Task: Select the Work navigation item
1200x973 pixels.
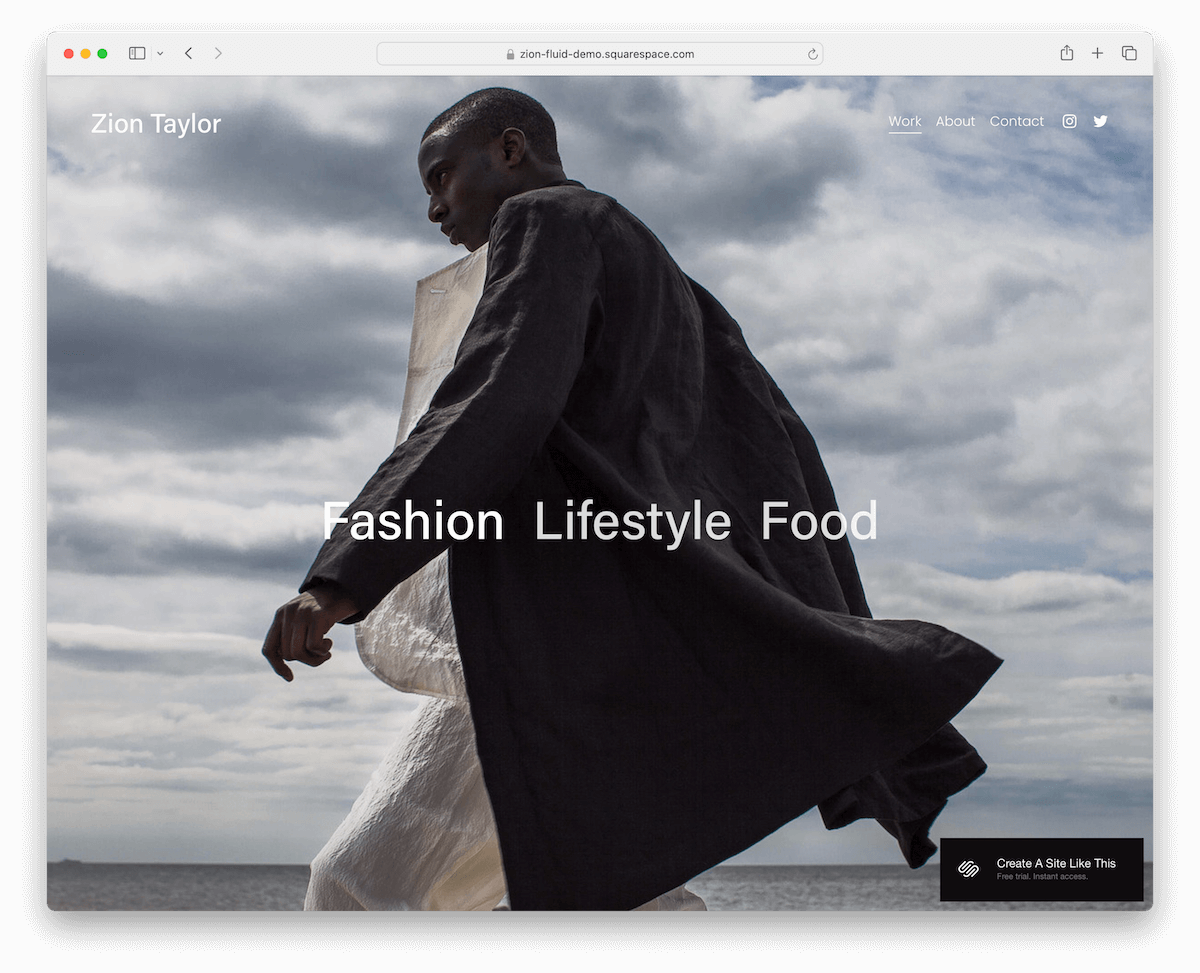Action: (905, 121)
